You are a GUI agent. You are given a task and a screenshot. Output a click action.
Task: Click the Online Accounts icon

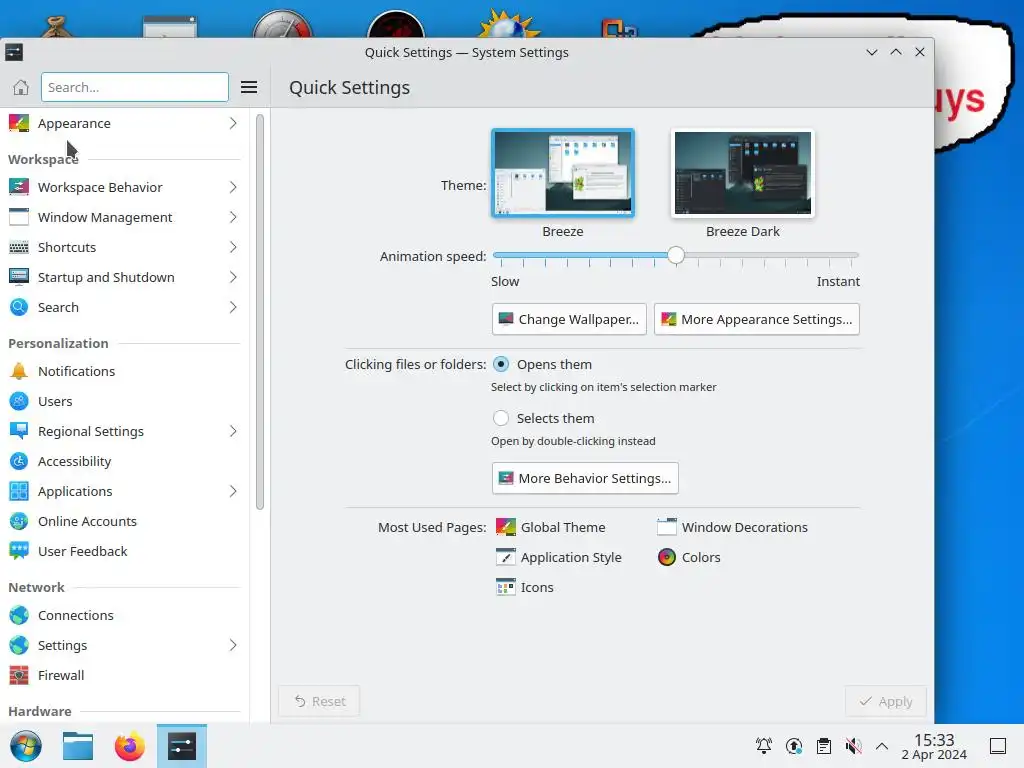19,521
